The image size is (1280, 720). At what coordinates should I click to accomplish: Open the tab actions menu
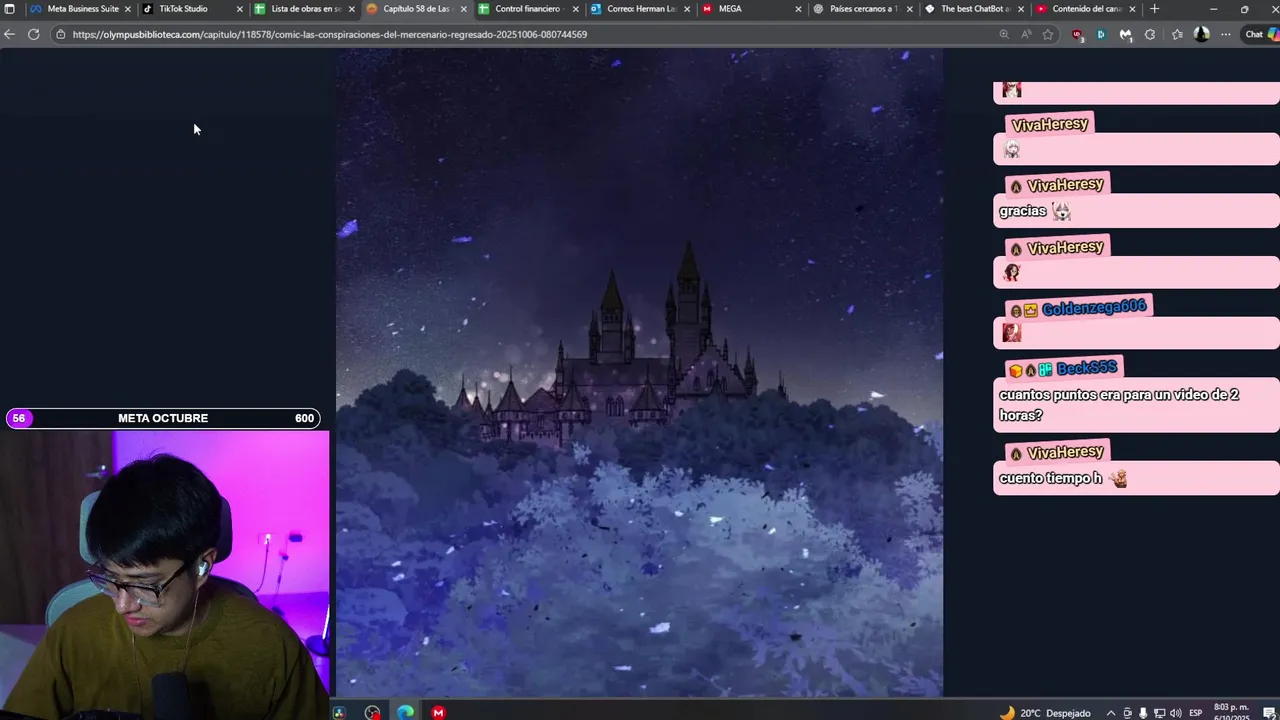pos(10,9)
